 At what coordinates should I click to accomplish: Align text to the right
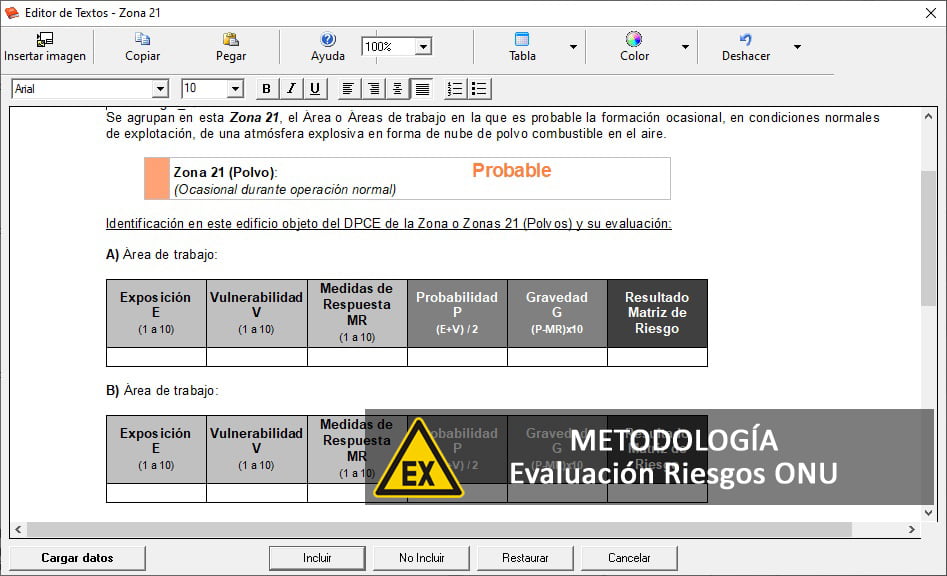coord(373,89)
